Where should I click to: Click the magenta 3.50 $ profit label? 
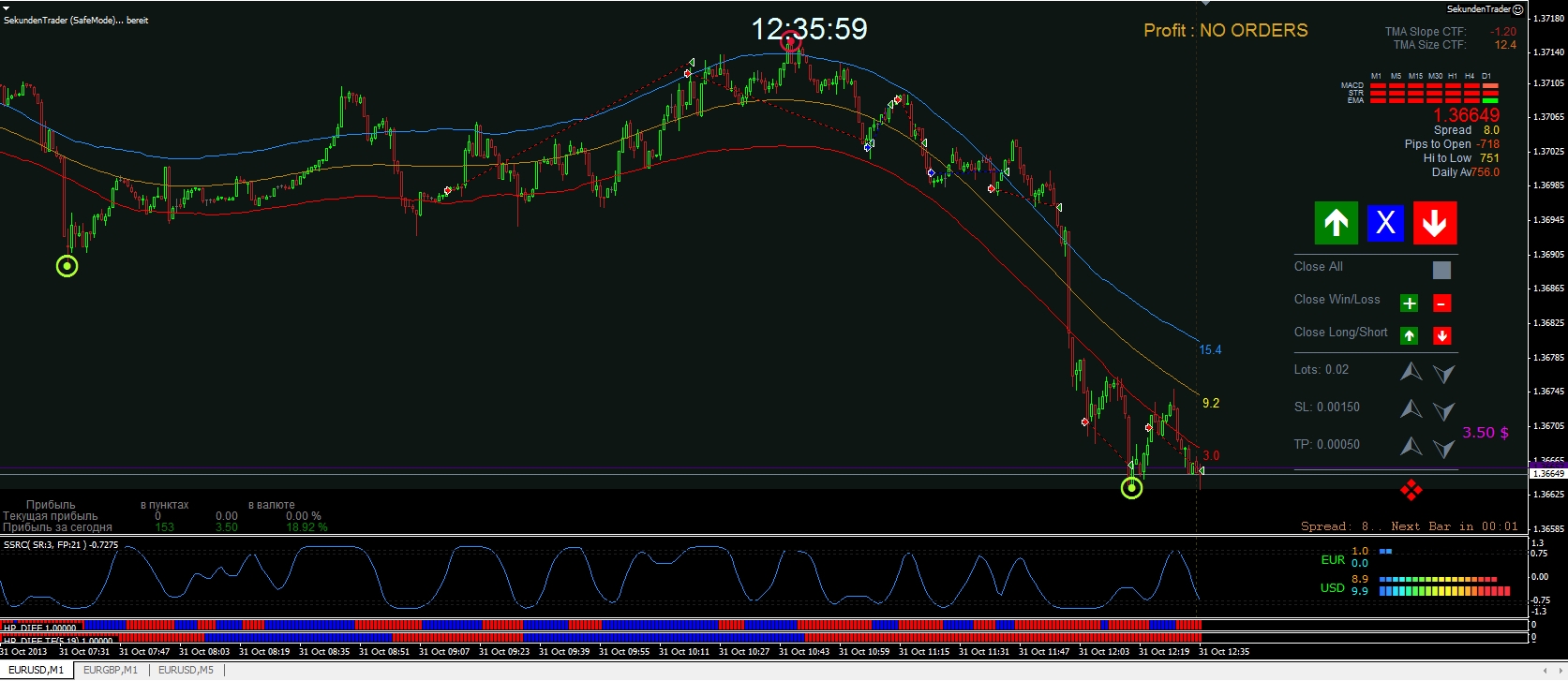(x=1486, y=433)
